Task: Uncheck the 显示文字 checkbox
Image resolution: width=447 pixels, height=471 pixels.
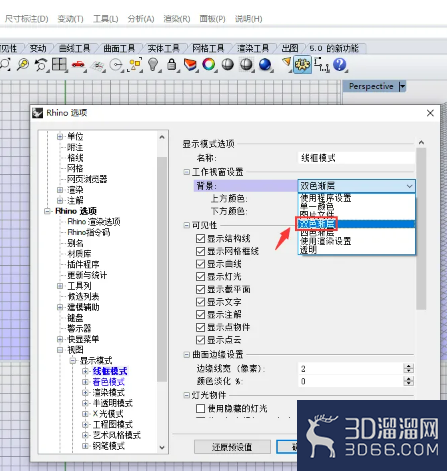Action: coord(200,302)
